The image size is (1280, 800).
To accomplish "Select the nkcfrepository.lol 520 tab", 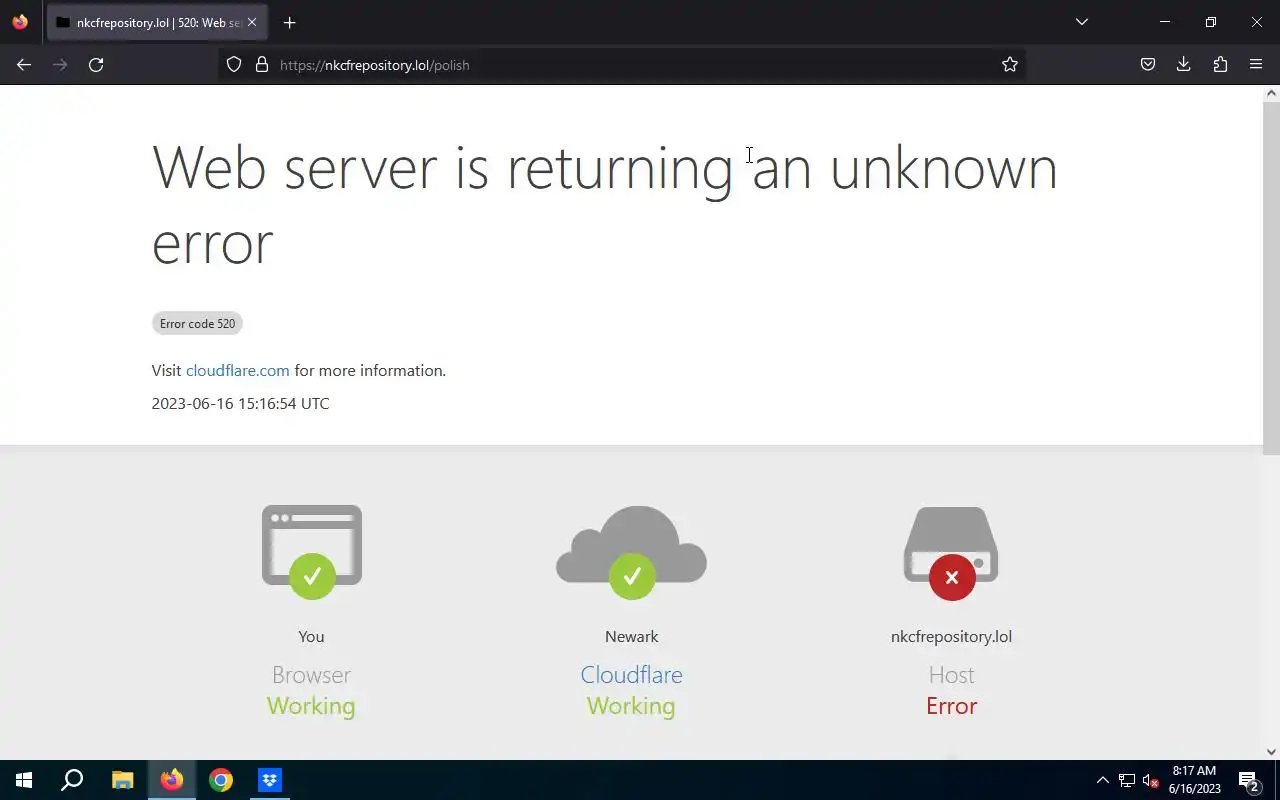I will coord(156,22).
